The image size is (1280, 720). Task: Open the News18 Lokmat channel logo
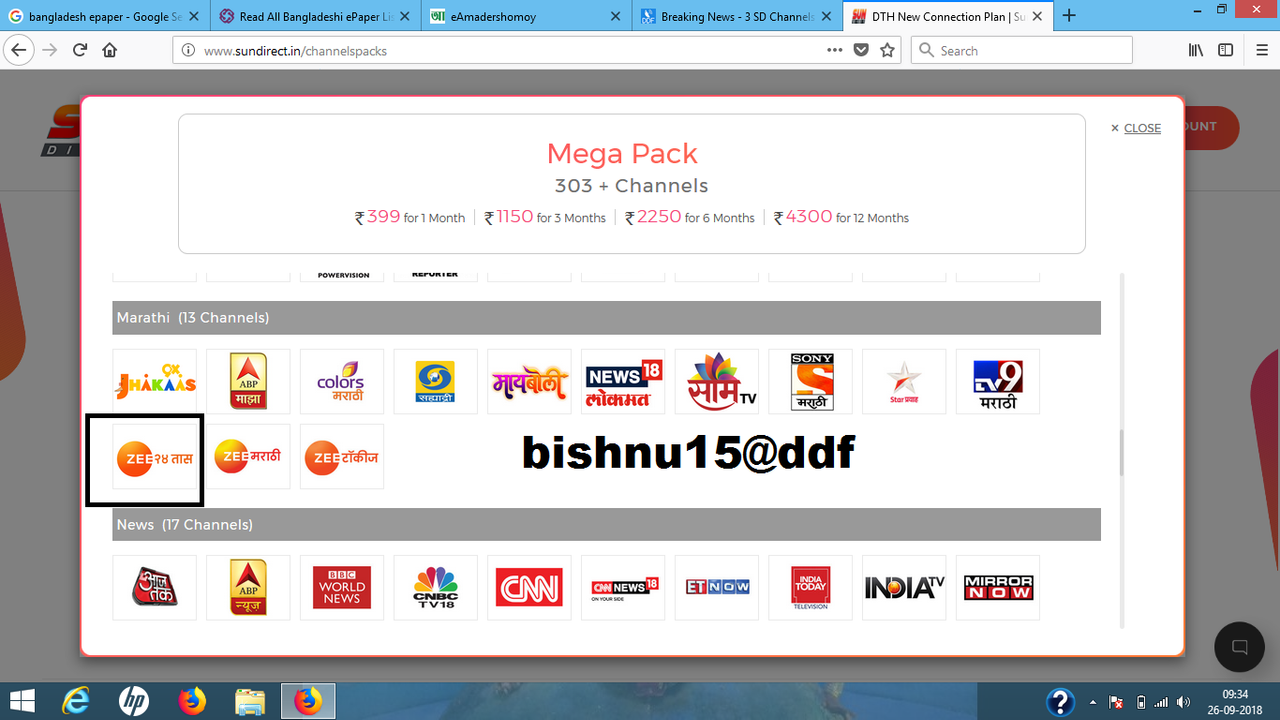623,381
